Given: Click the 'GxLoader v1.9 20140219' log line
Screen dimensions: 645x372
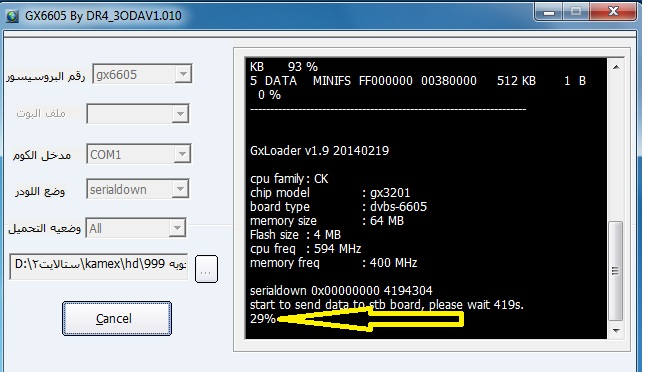Looking at the screenshot, I should (319, 151).
